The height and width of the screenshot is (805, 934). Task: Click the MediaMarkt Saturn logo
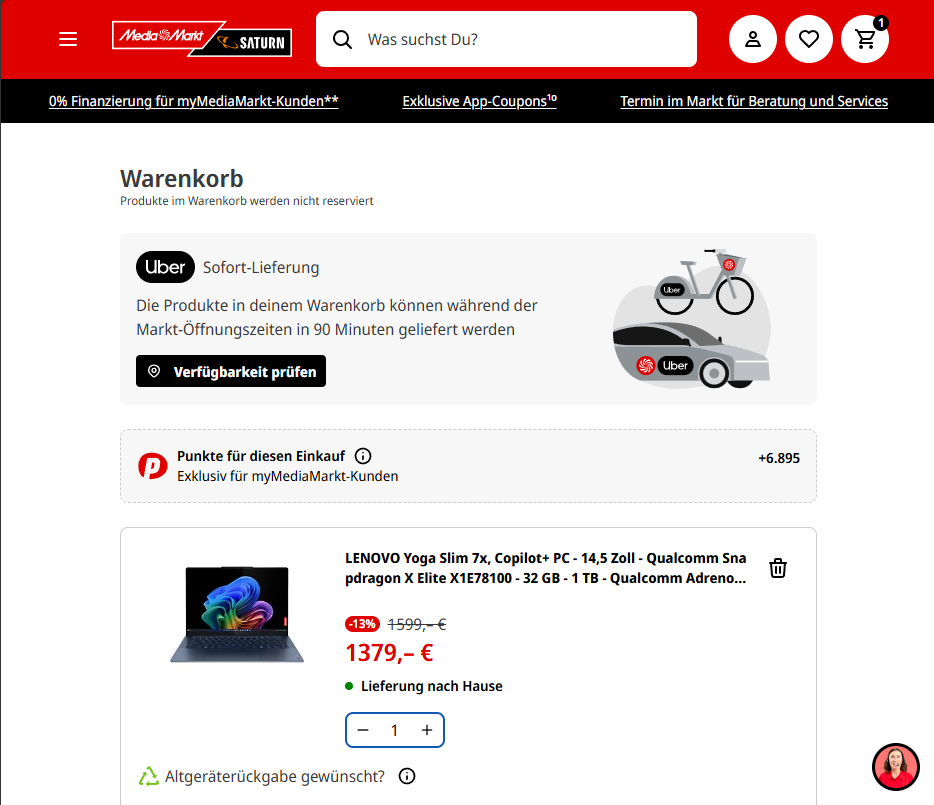[202, 39]
